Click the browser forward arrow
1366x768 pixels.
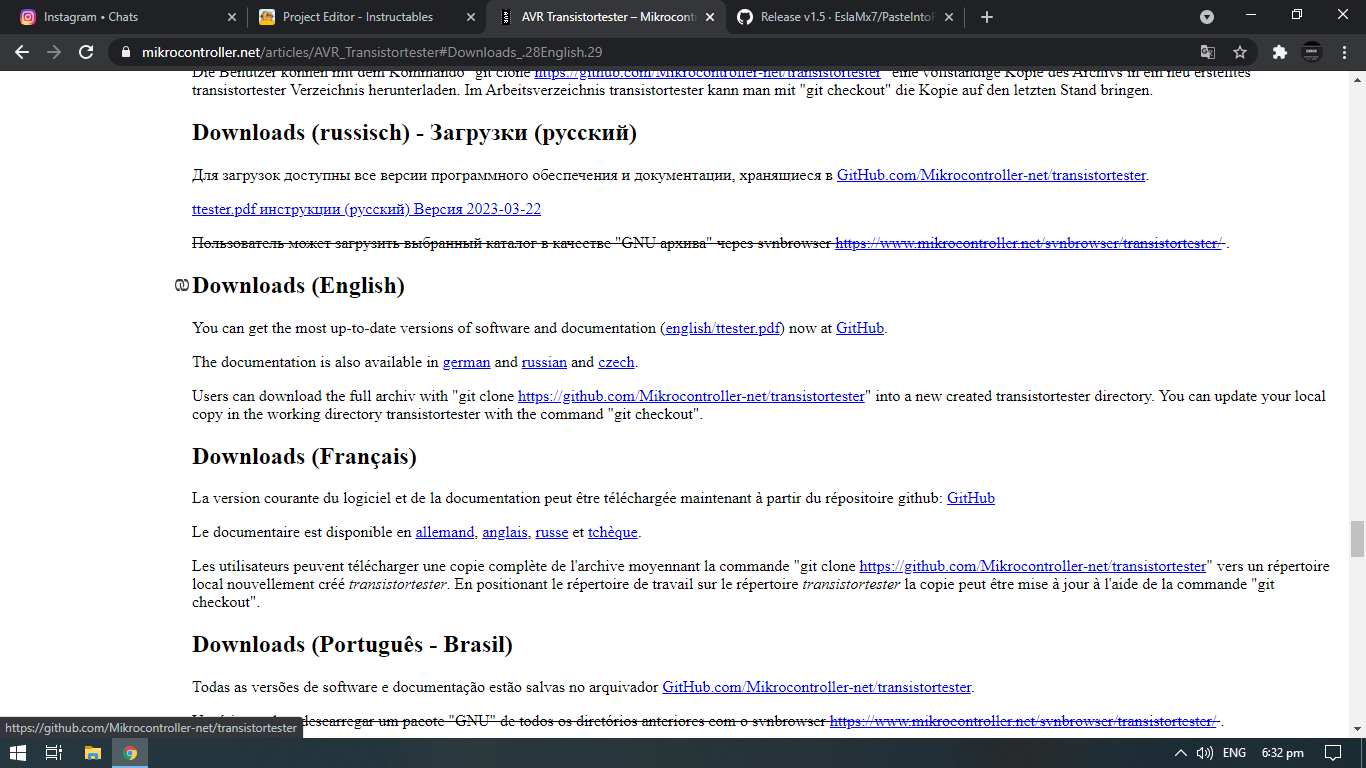coord(54,52)
